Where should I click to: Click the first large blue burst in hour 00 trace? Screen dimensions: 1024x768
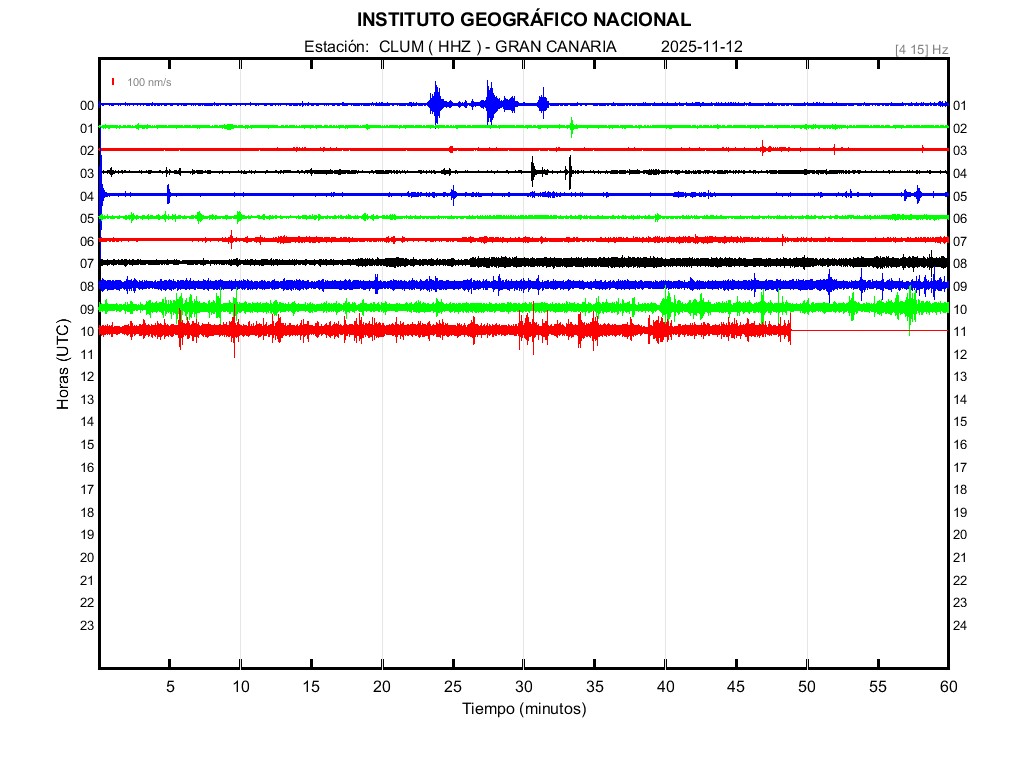[436, 103]
